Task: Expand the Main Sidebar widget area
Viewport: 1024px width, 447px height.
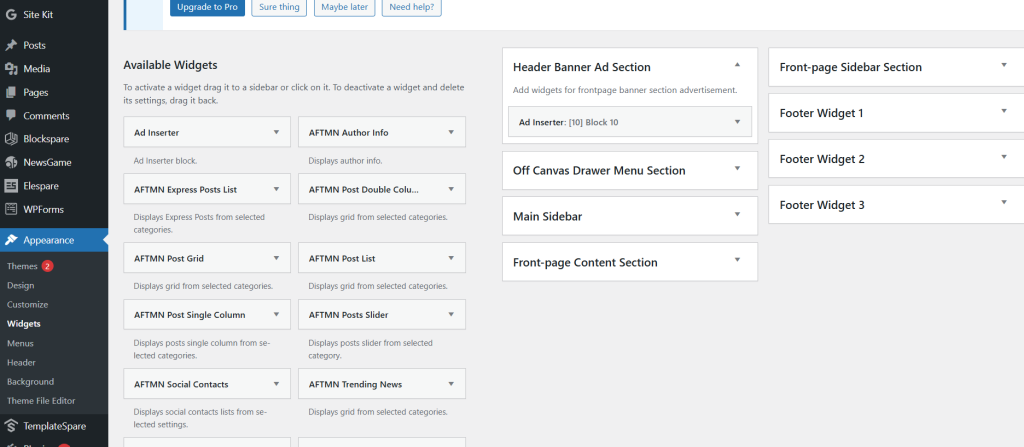Action: 737,215
